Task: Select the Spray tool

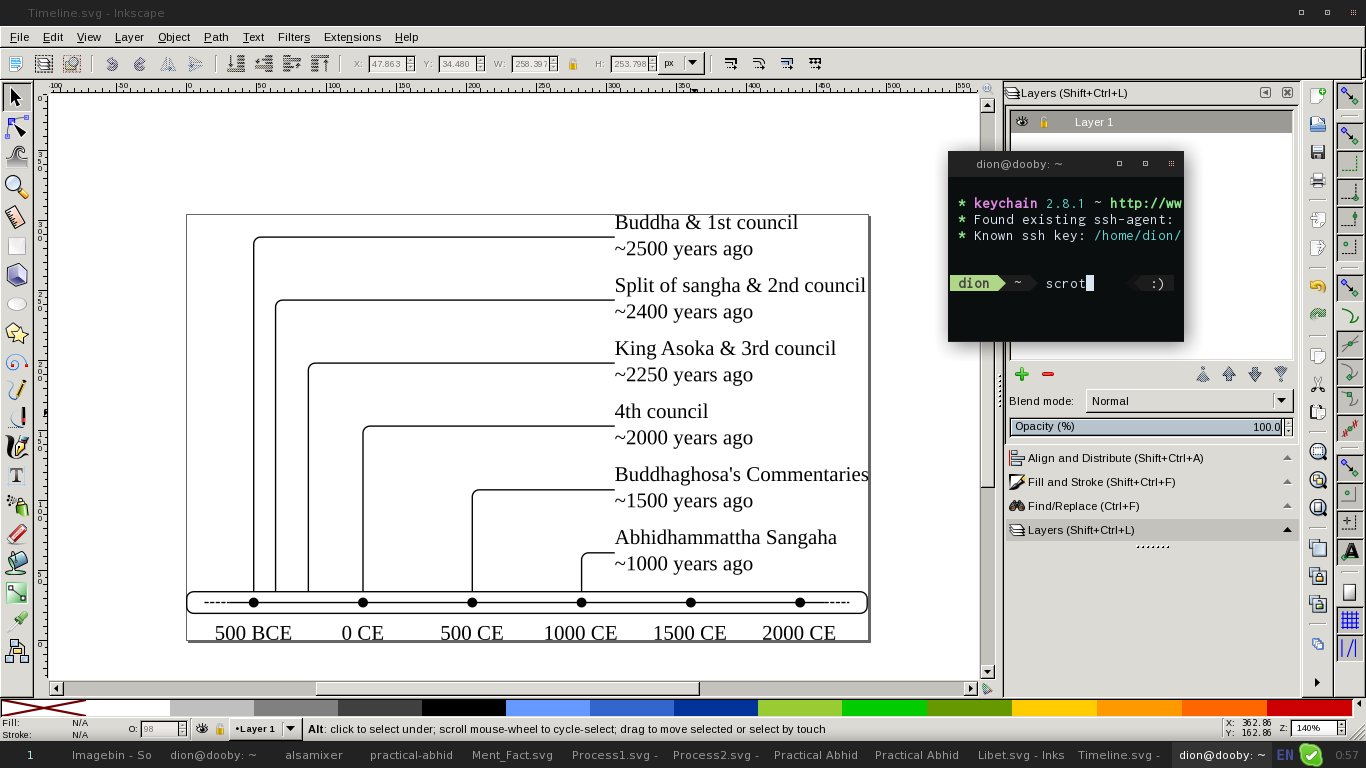Action: (x=16, y=505)
